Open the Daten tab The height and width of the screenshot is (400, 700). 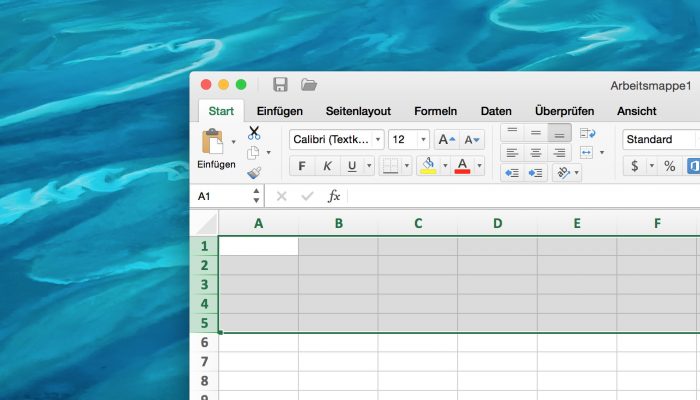coord(496,111)
